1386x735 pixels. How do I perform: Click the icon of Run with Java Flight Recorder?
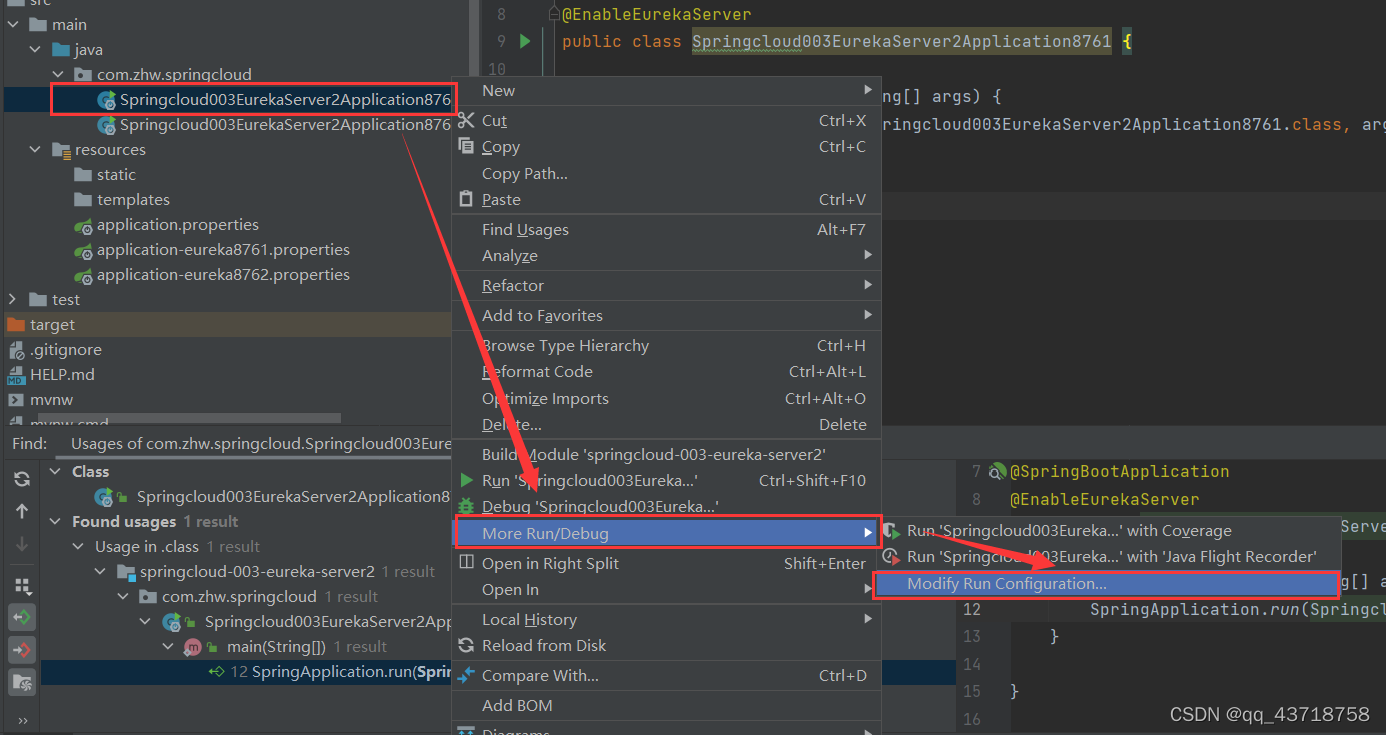point(890,556)
